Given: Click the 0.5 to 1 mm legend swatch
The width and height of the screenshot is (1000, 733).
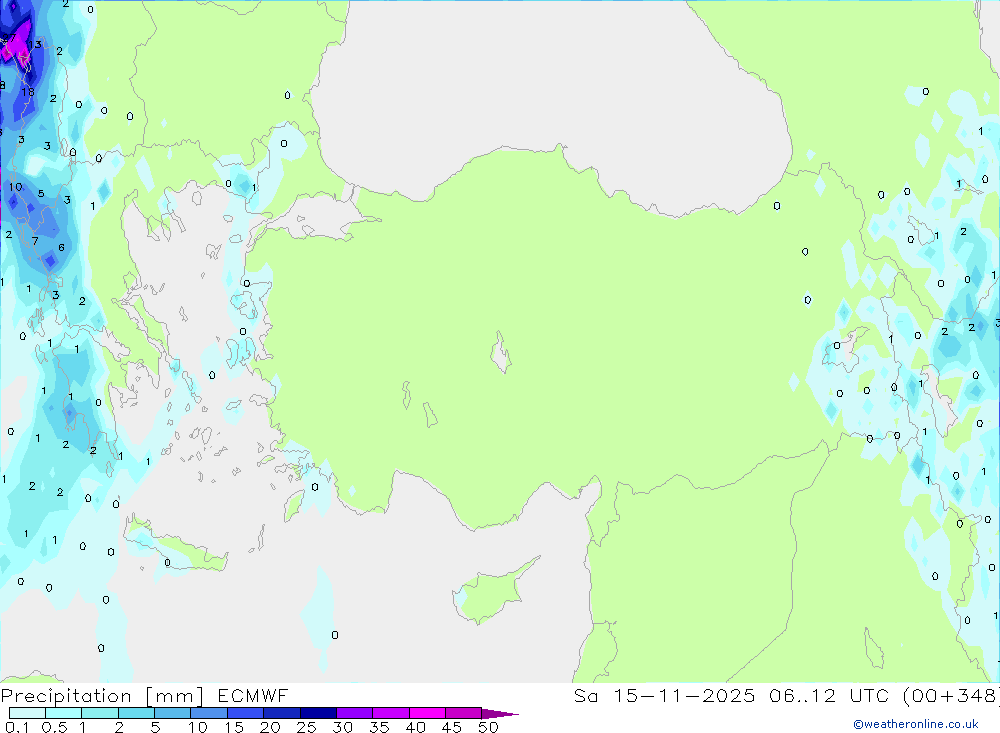Looking at the screenshot, I should [x=64, y=713].
